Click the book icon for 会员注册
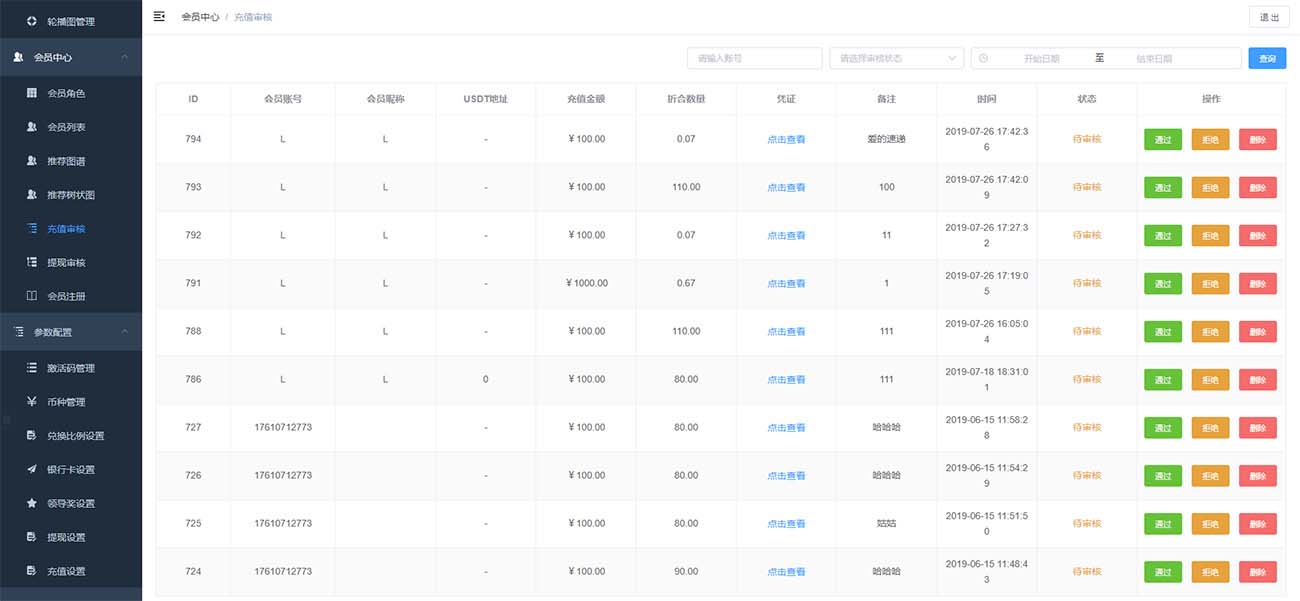 point(31,296)
